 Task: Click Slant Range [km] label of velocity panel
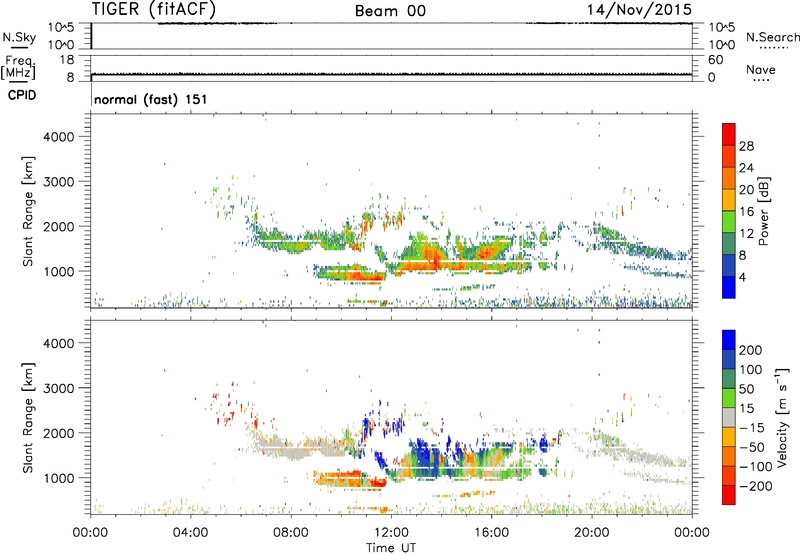(x=28, y=418)
